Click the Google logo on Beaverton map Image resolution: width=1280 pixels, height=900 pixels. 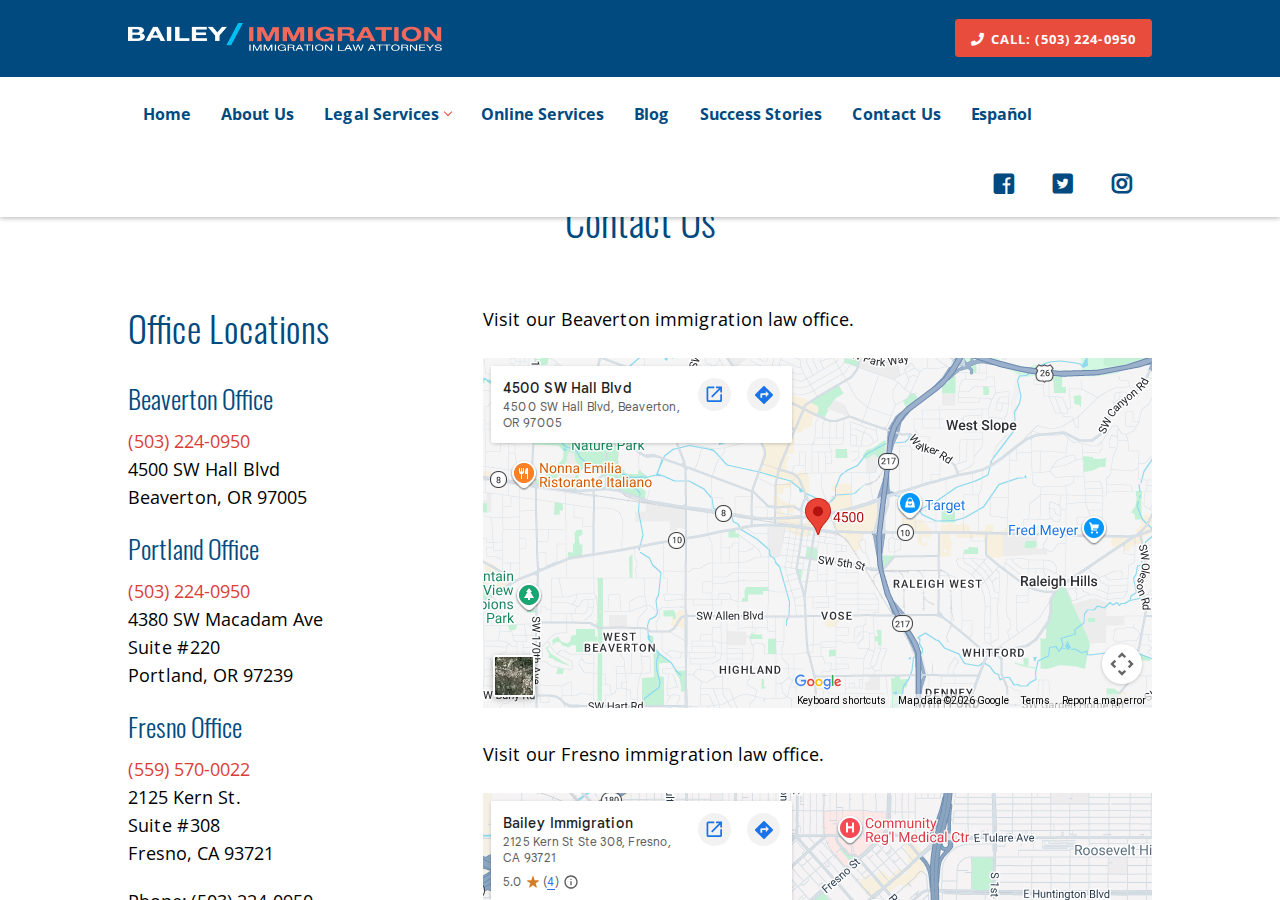click(818, 682)
